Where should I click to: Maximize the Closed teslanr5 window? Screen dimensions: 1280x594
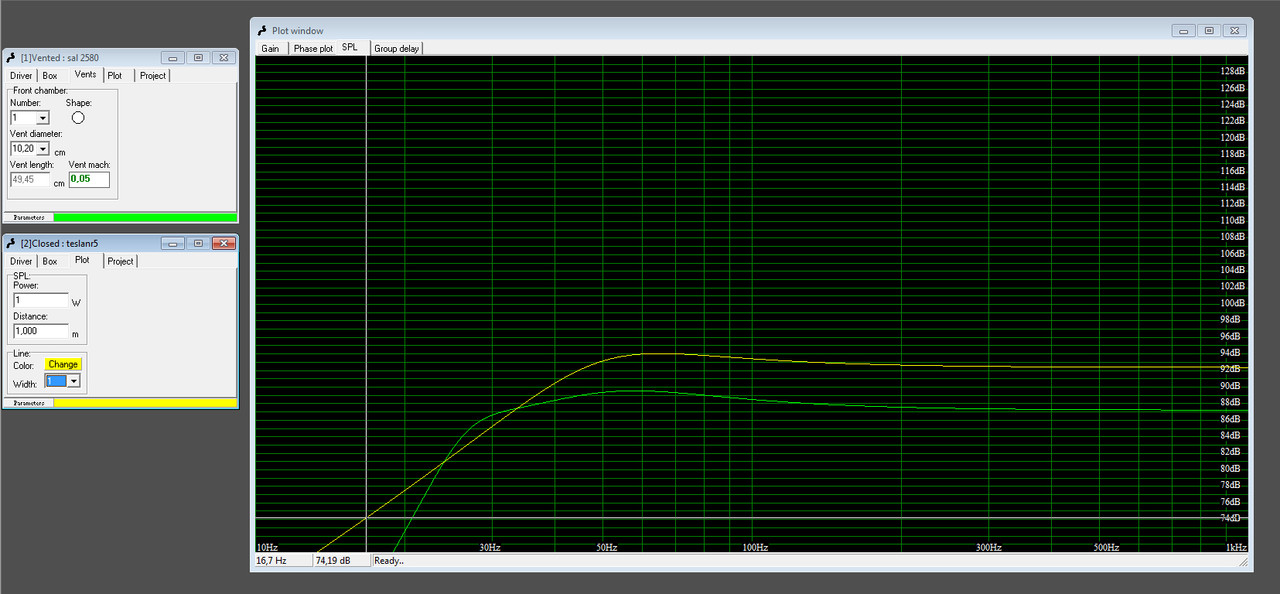(x=198, y=244)
